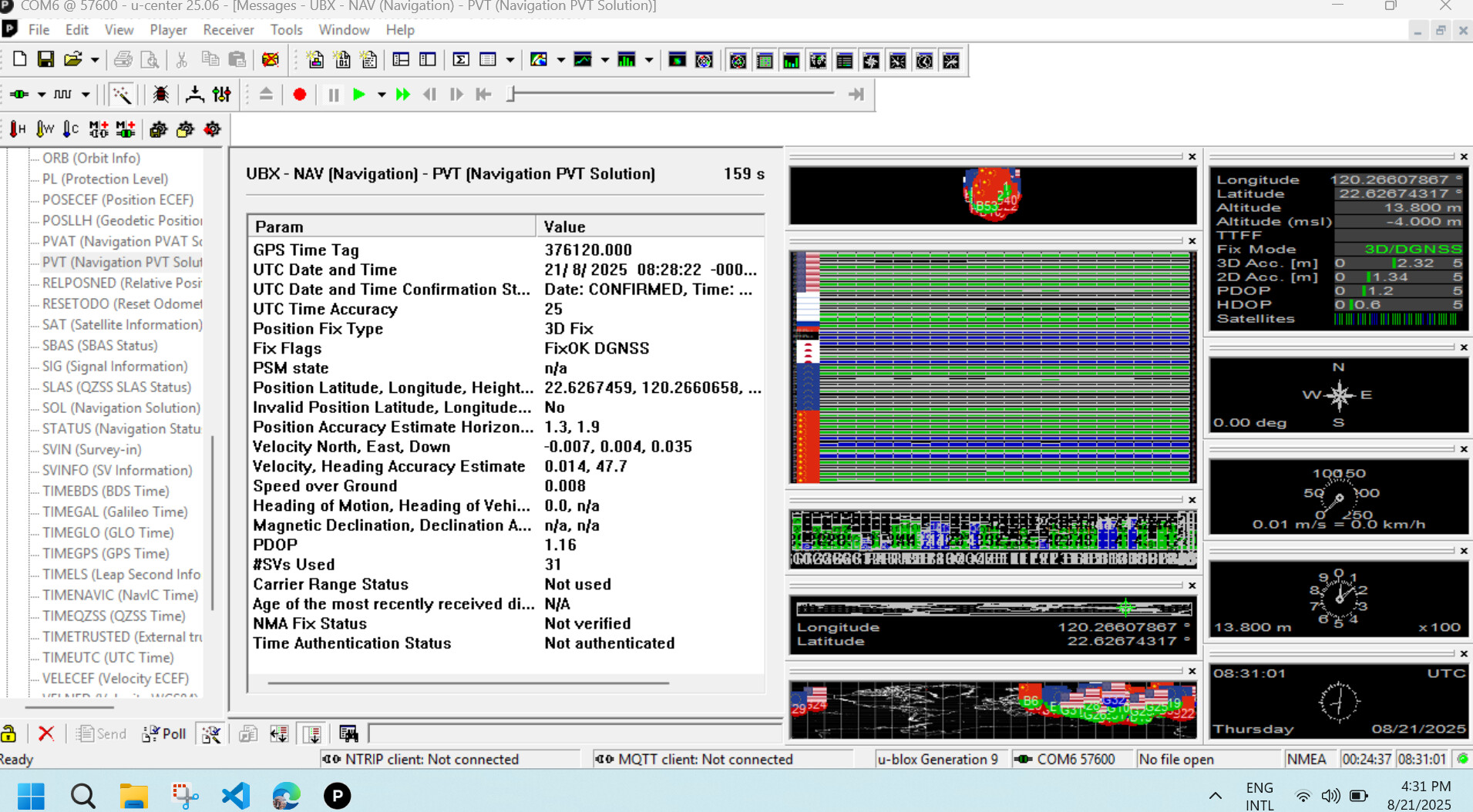
Task: Click the binoculars find icon
Action: [348, 733]
